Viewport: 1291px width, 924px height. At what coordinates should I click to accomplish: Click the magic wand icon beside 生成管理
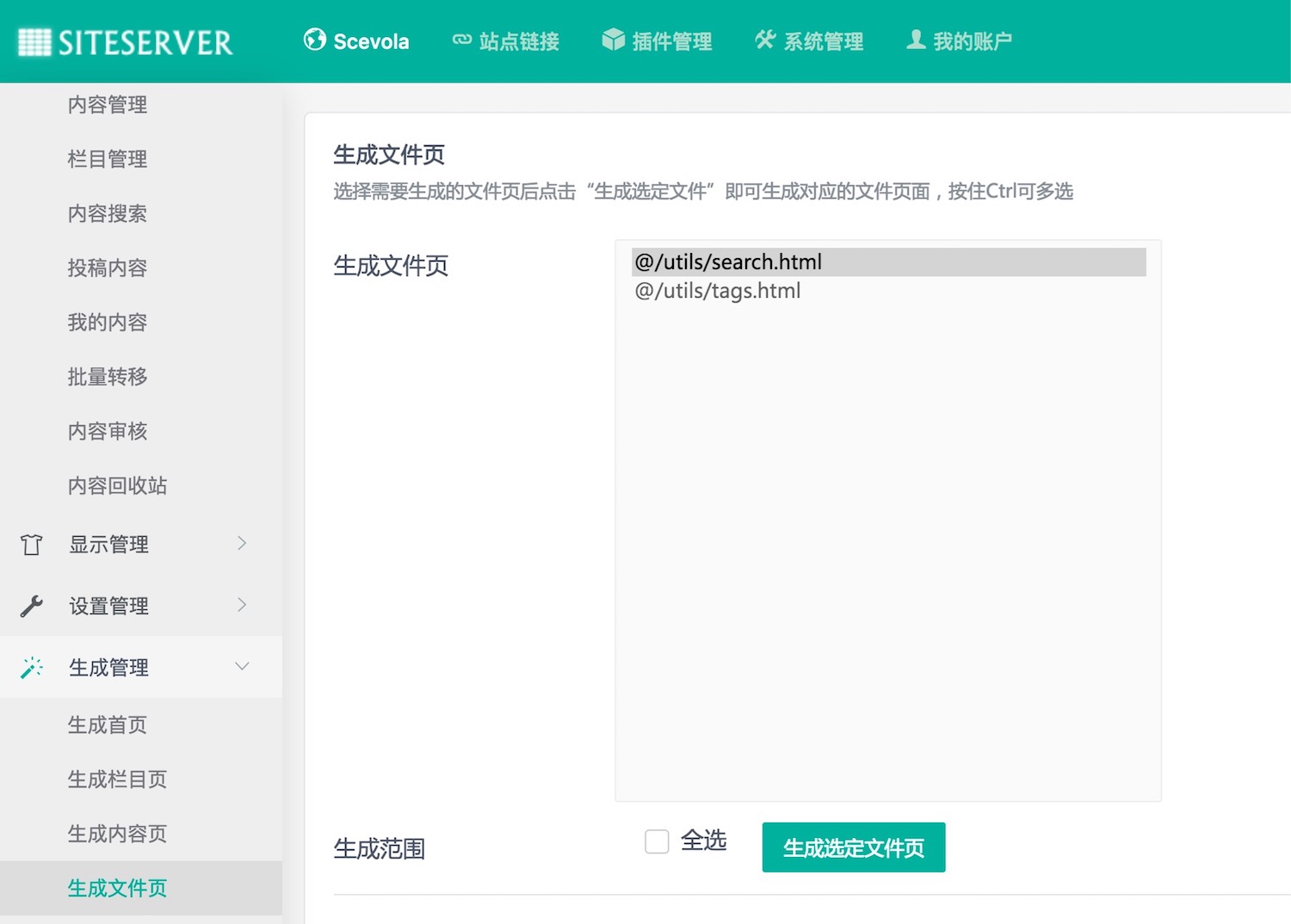pyautogui.click(x=32, y=668)
